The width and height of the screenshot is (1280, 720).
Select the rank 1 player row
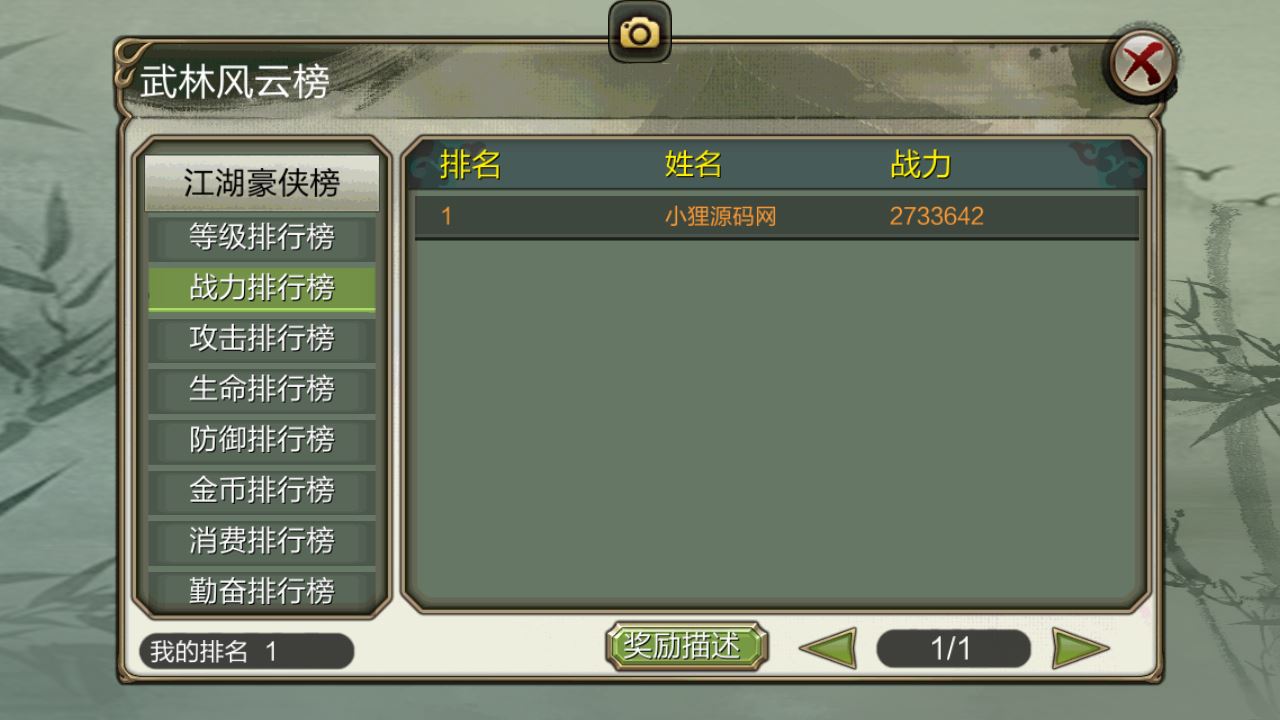tap(777, 216)
